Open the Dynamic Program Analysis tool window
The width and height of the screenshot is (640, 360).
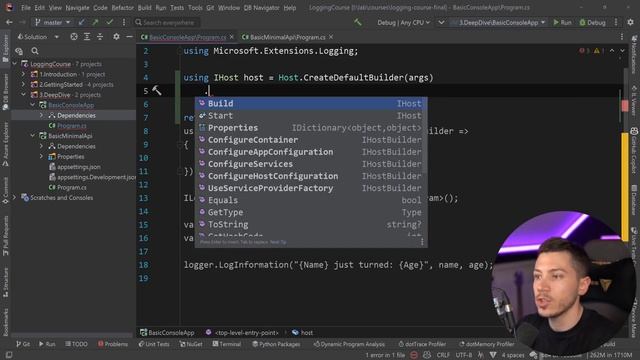tap(349, 344)
